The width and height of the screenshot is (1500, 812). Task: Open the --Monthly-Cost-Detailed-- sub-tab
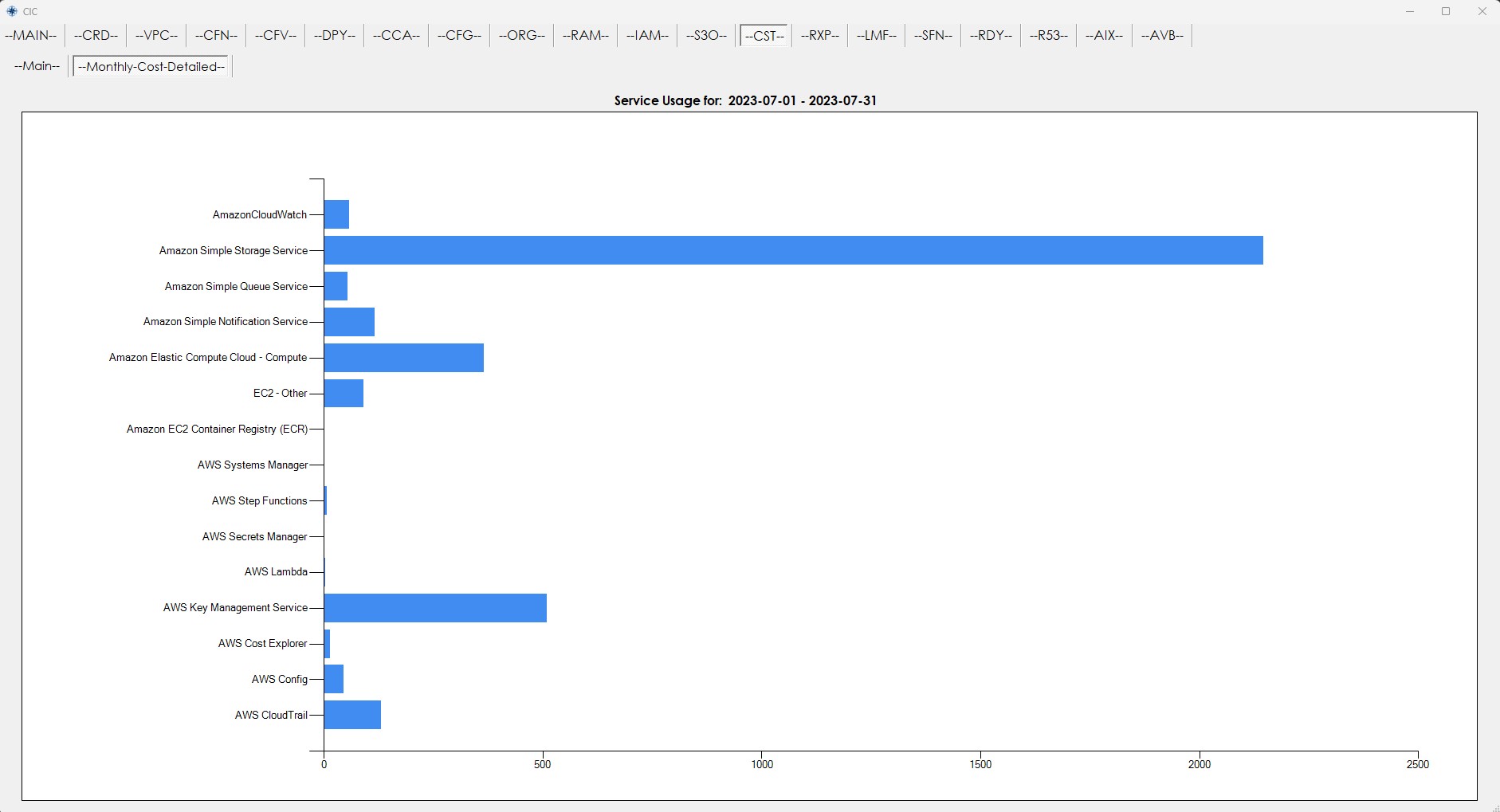point(151,66)
